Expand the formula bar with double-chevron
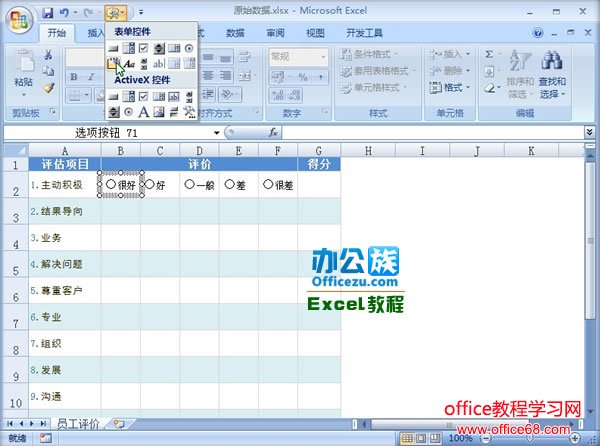The height and width of the screenshot is (446, 600). click(x=590, y=132)
